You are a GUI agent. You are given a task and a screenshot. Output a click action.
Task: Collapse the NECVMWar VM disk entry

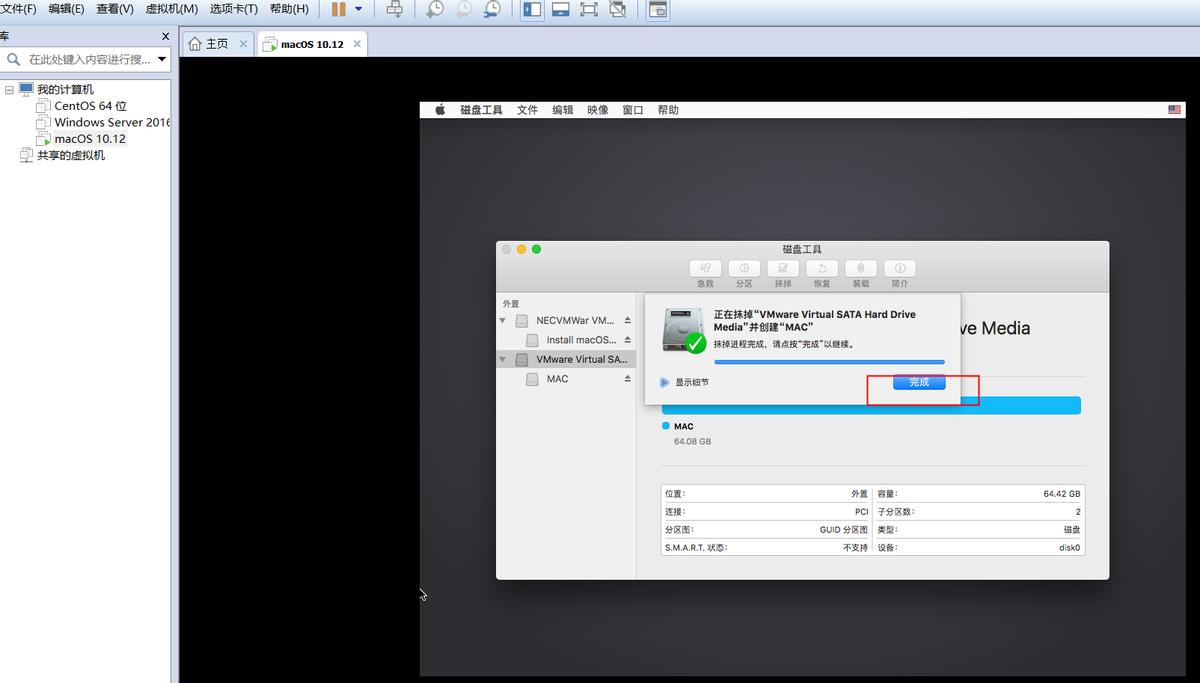[x=503, y=321]
